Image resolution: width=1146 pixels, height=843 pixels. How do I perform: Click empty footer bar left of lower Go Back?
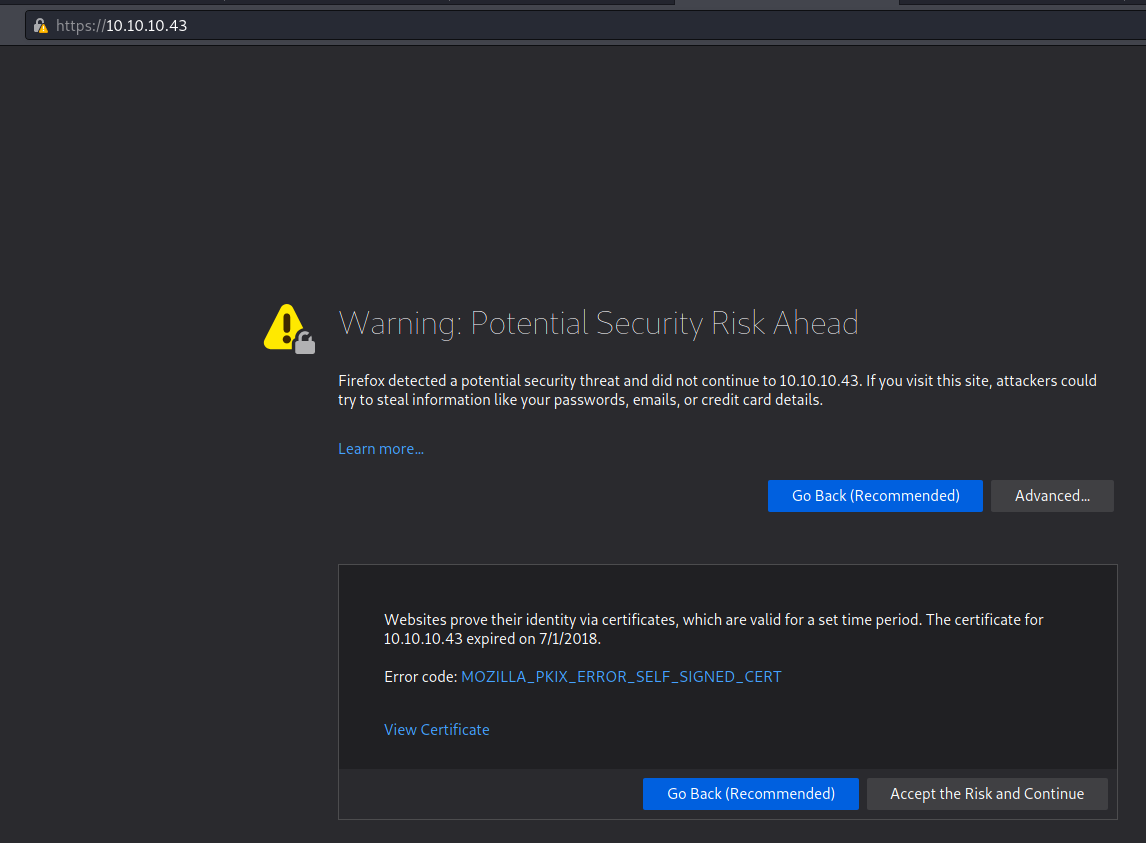pos(490,794)
